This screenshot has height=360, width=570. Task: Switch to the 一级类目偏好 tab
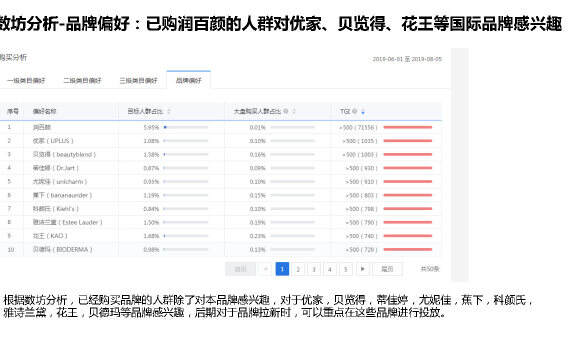pyautogui.click(x=26, y=80)
